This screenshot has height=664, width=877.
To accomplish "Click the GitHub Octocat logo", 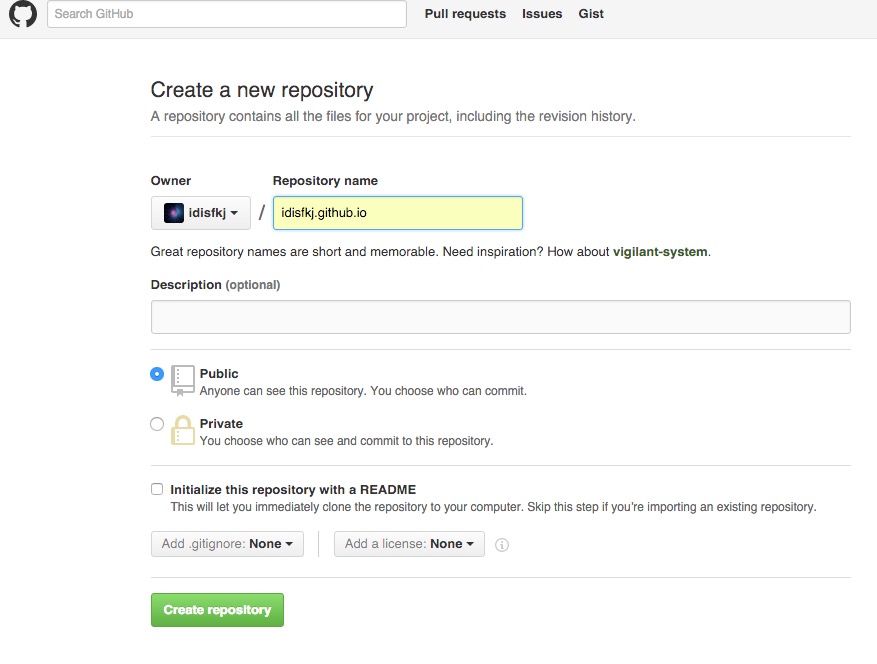I will 22,14.
